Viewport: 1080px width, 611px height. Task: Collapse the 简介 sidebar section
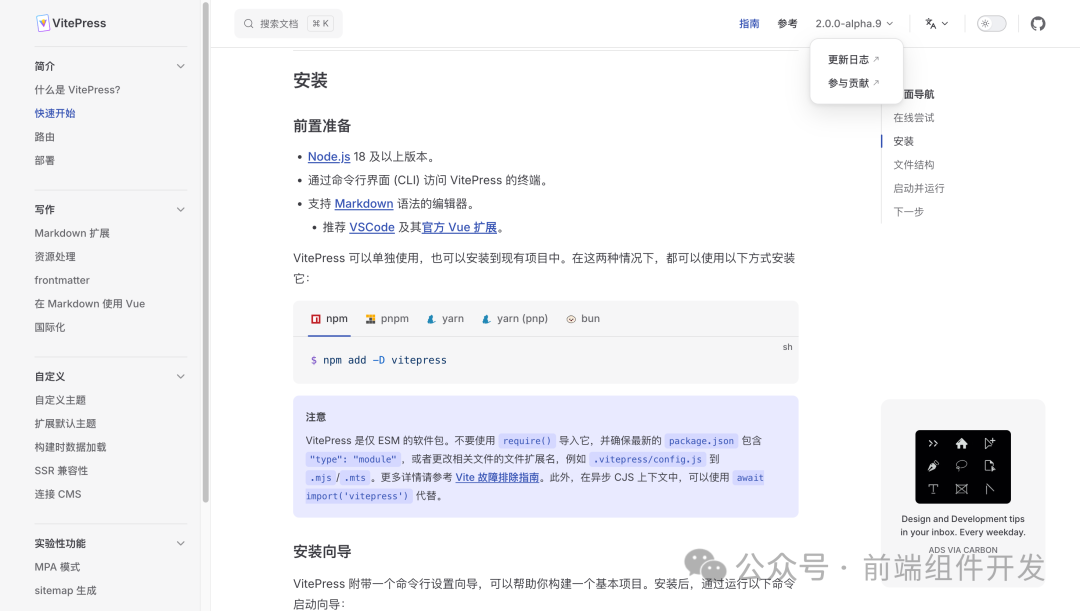pyautogui.click(x=180, y=65)
